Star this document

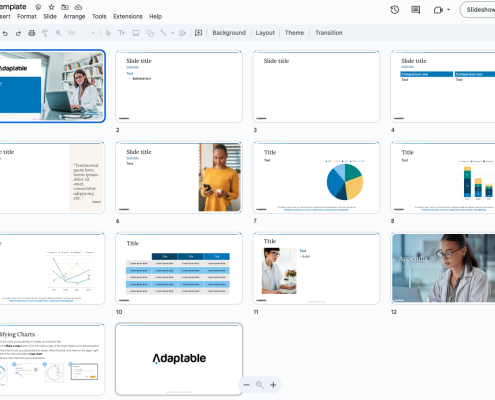(x=51, y=7)
